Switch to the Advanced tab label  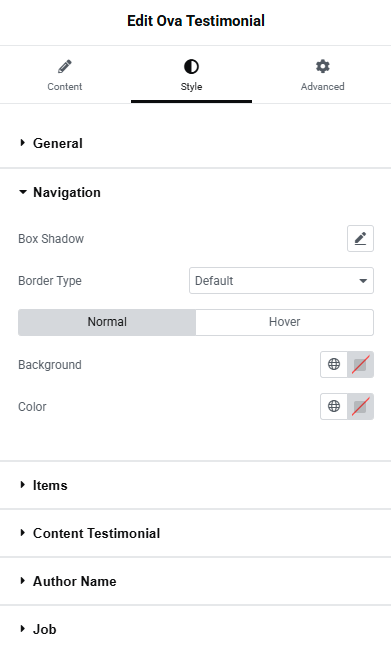point(322,86)
